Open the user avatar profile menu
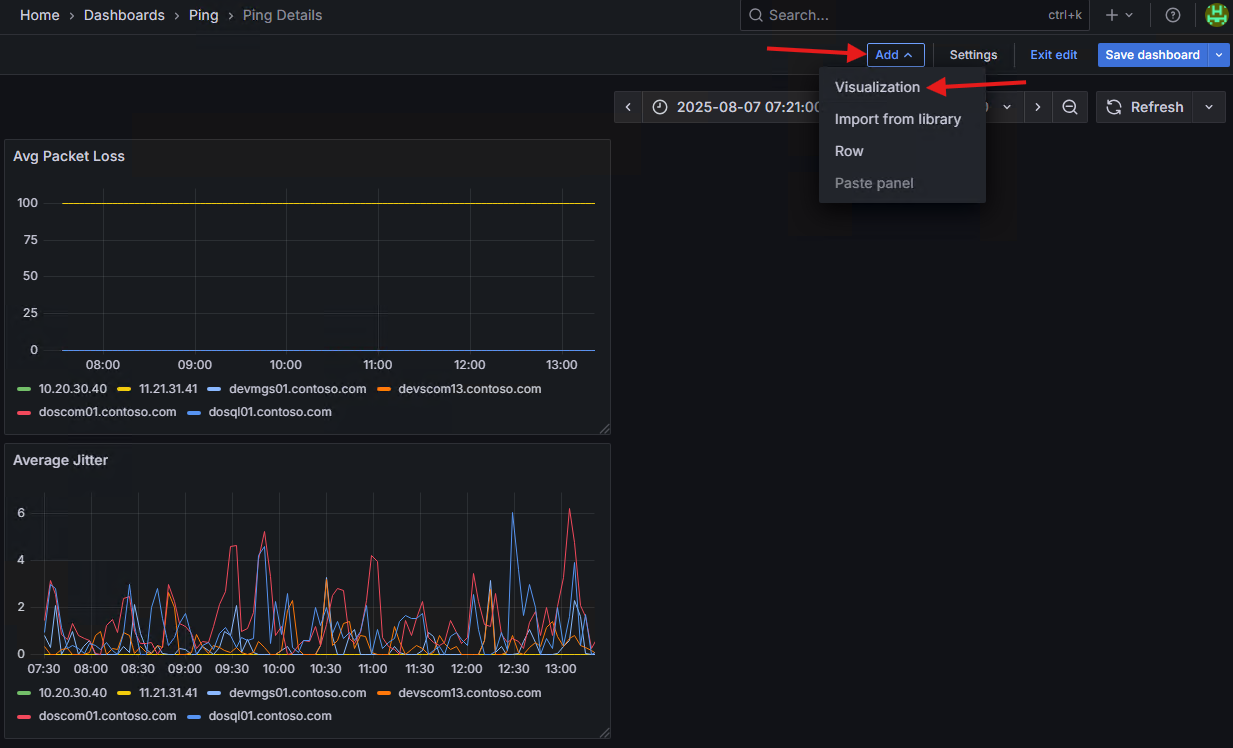1233x748 pixels. tap(1216, 15)
